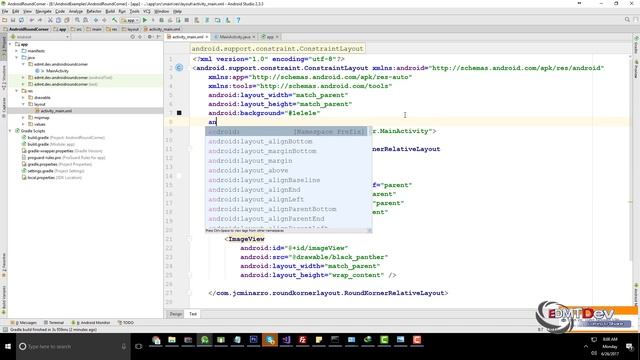Click gutter class icon on line 2
The image size is (640, 360).
tap(179, 68)
